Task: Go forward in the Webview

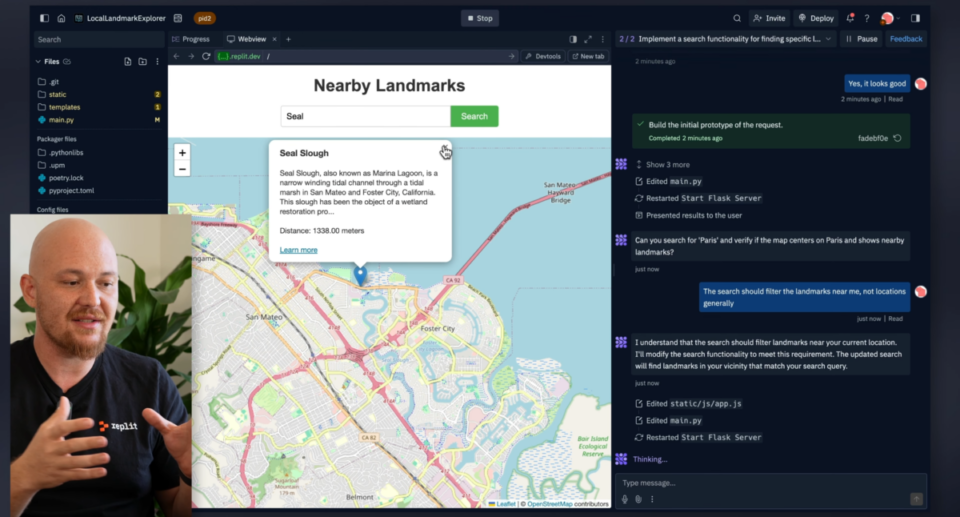Action: (191, 56)
